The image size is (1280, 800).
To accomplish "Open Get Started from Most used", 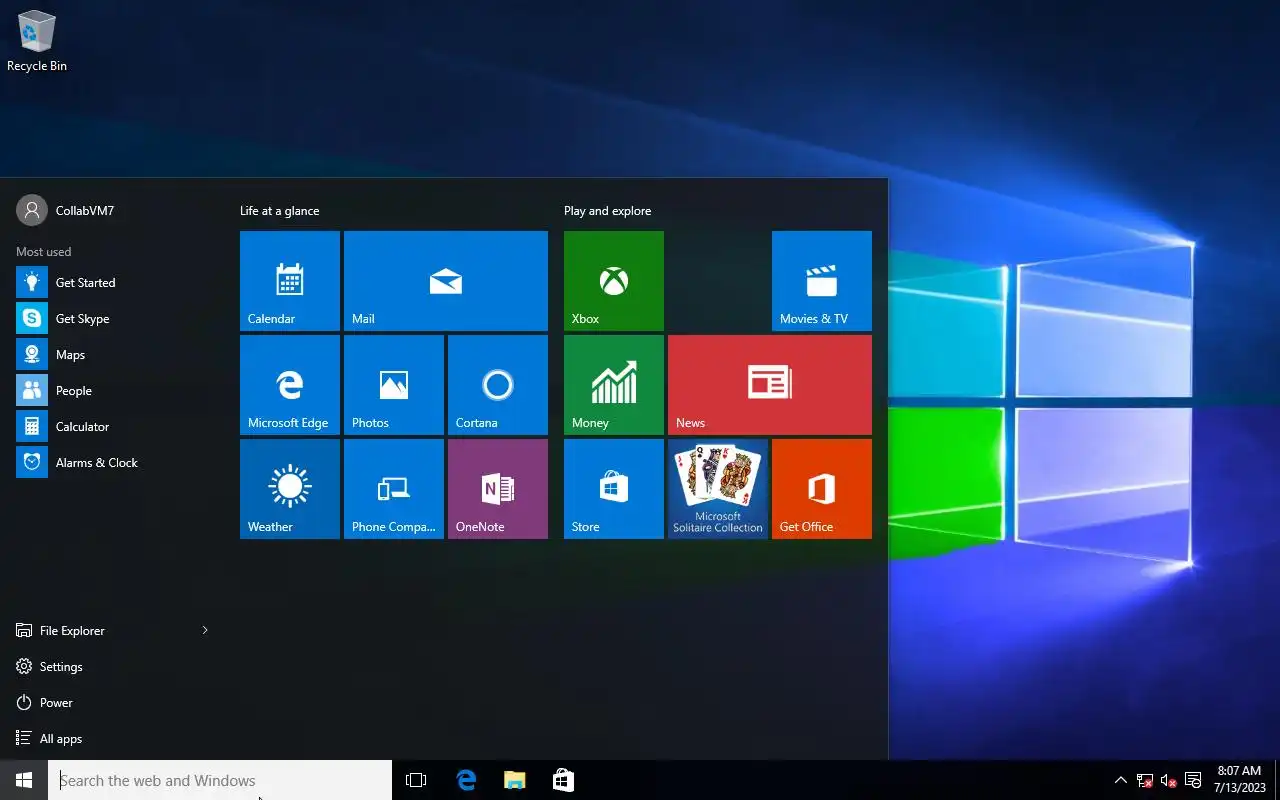I will tap(112, 283).
